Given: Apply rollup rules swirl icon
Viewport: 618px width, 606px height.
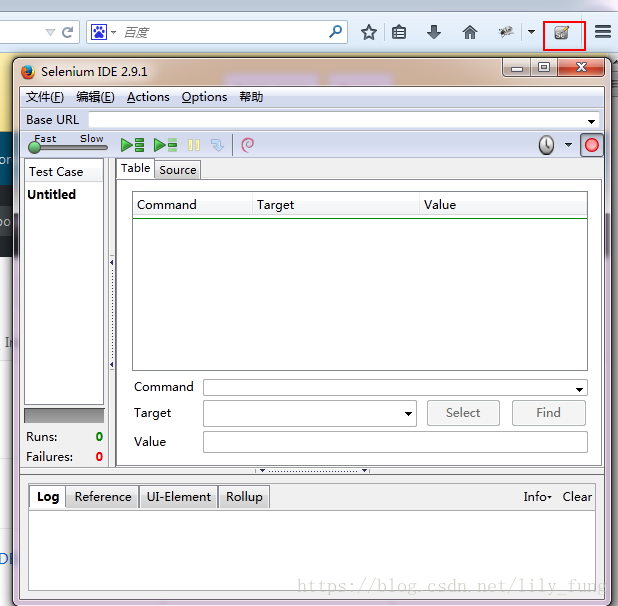Looking at the screenshot, I should pyautogui.click(x=248, y=145).
